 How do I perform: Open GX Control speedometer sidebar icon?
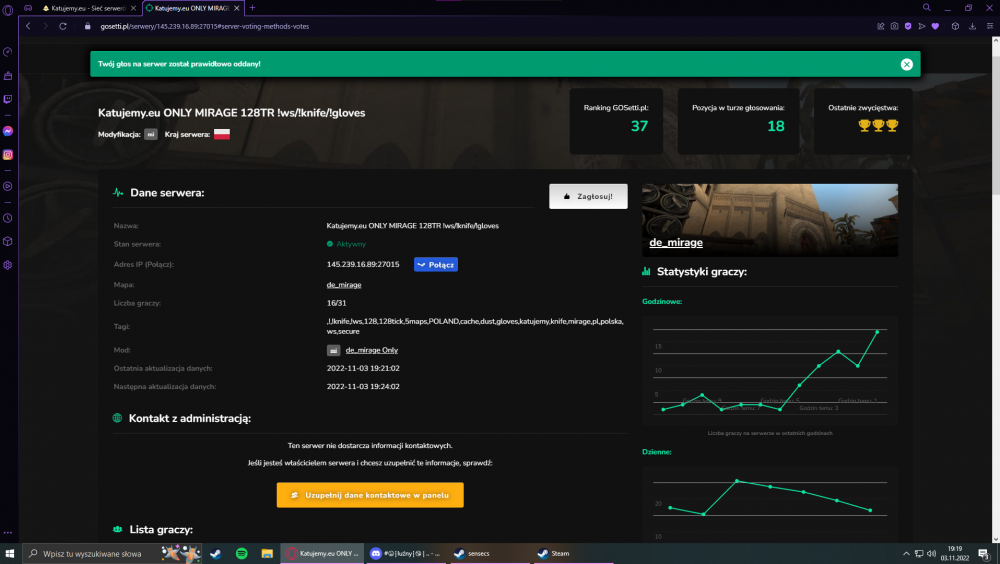click(x=8, y=52)
